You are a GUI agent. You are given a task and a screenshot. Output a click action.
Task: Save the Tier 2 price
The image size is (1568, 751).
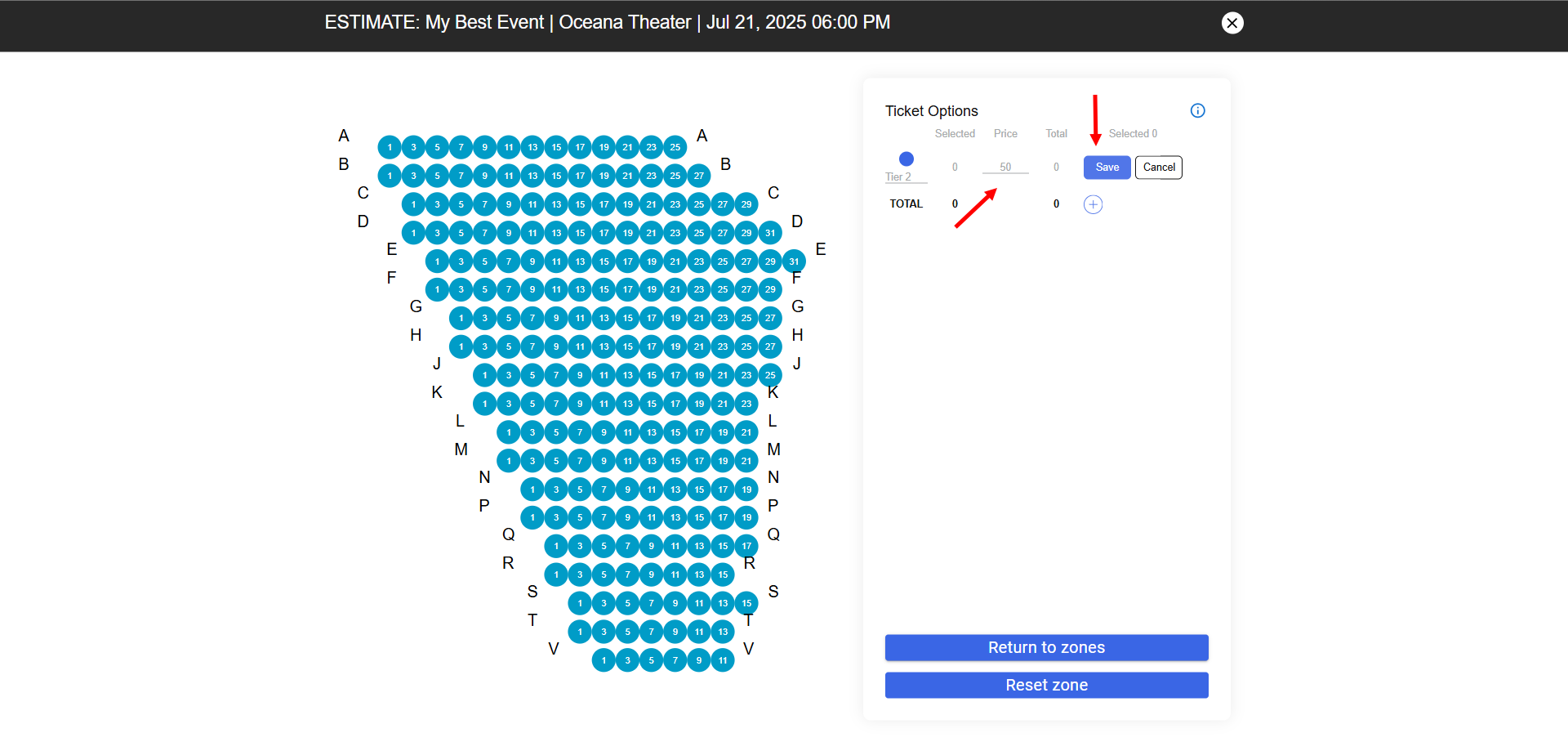point(1107,168)
